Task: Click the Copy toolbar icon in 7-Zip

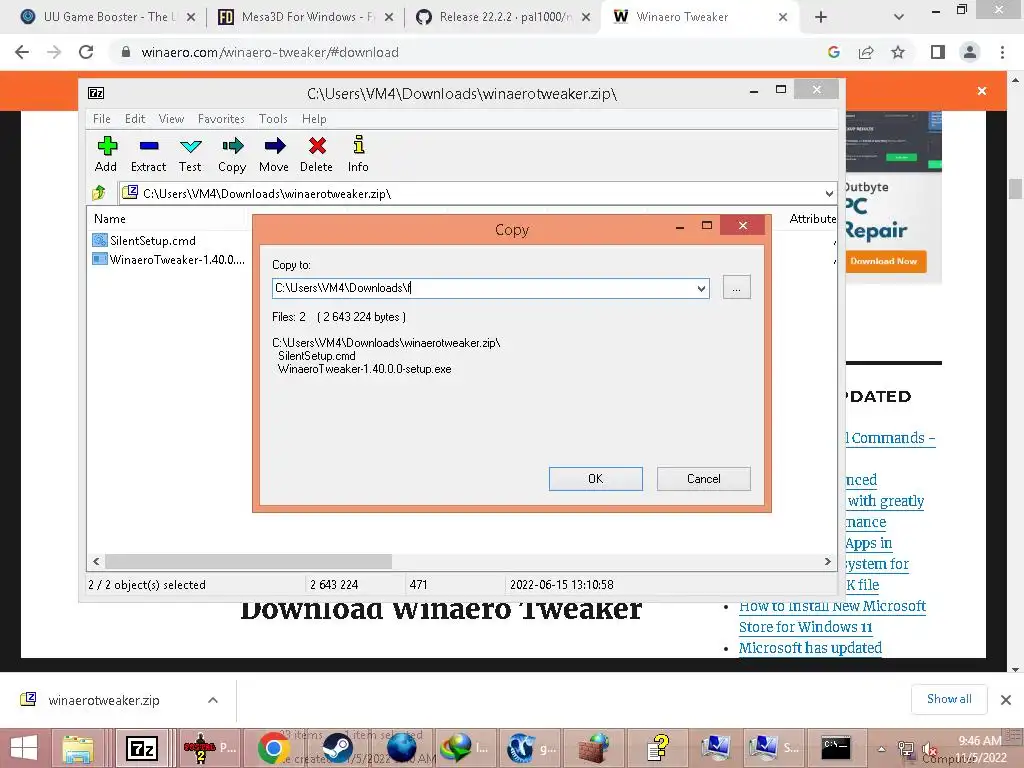Action: coord(232,154)
